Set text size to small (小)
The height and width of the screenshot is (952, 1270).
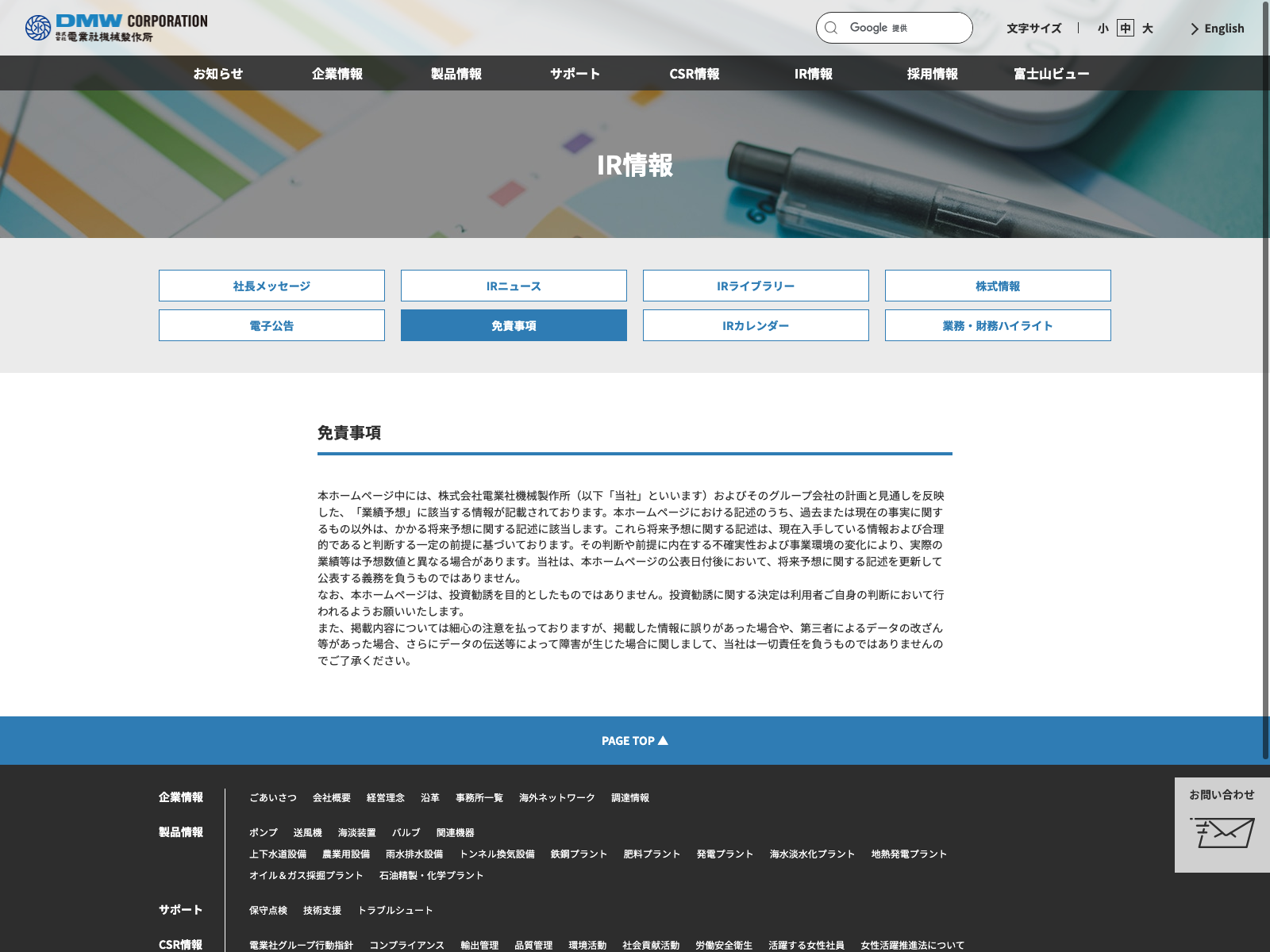(1103, 29)
